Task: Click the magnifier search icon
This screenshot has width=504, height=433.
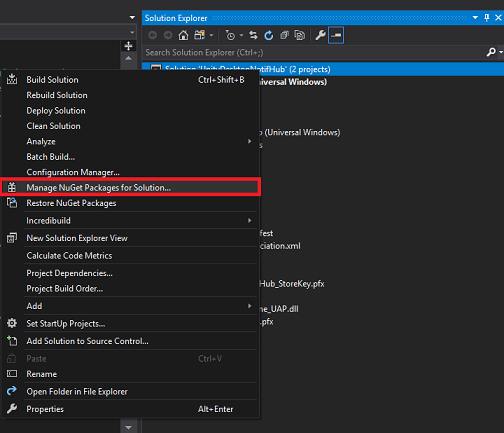Action: (x=491, y=52)
